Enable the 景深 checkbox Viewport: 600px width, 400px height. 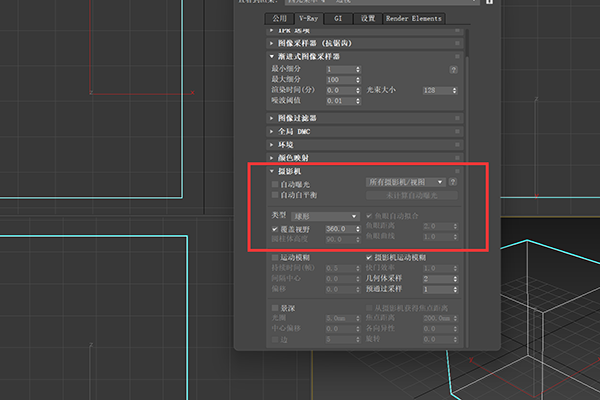click(x=276, y=306)
